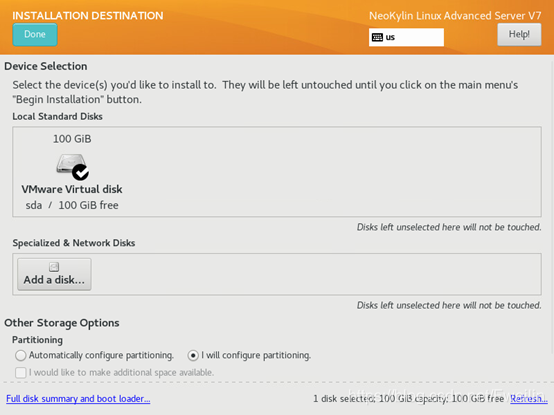Select Automatically configure partitioning radio
This screenshot has width=554, height=415.
click(x=20, y=355)
